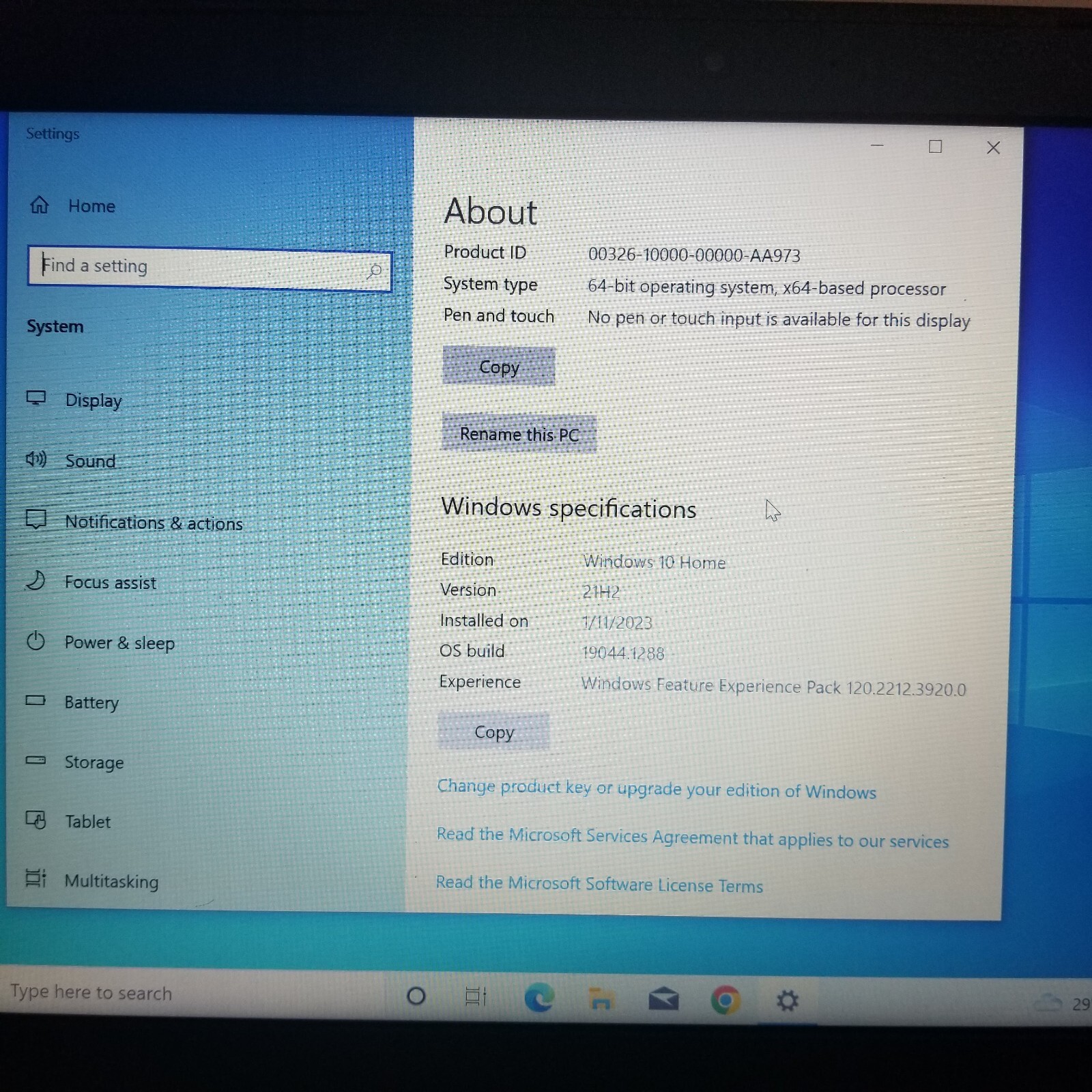Open Storage settings
This screenshot has width=1092, height=1092.
pos(94,762)
